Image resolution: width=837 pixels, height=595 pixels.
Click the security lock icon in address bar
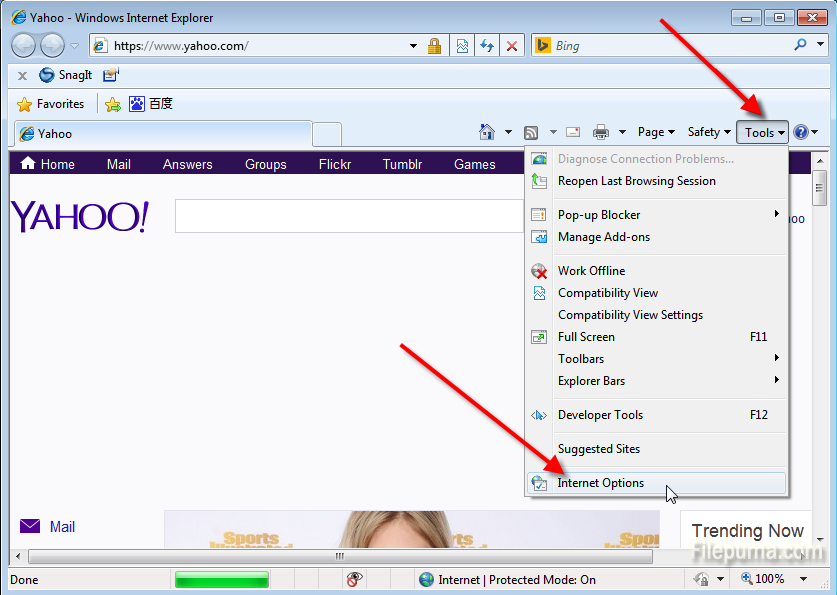click(434, 46)
